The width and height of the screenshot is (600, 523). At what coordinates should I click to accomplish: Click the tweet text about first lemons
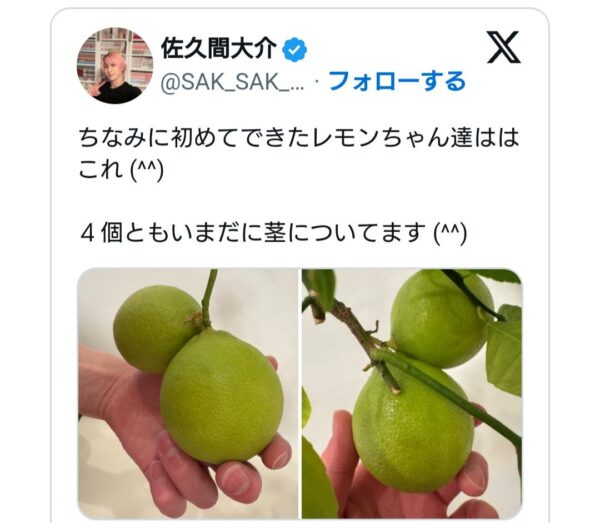(298, 153)
